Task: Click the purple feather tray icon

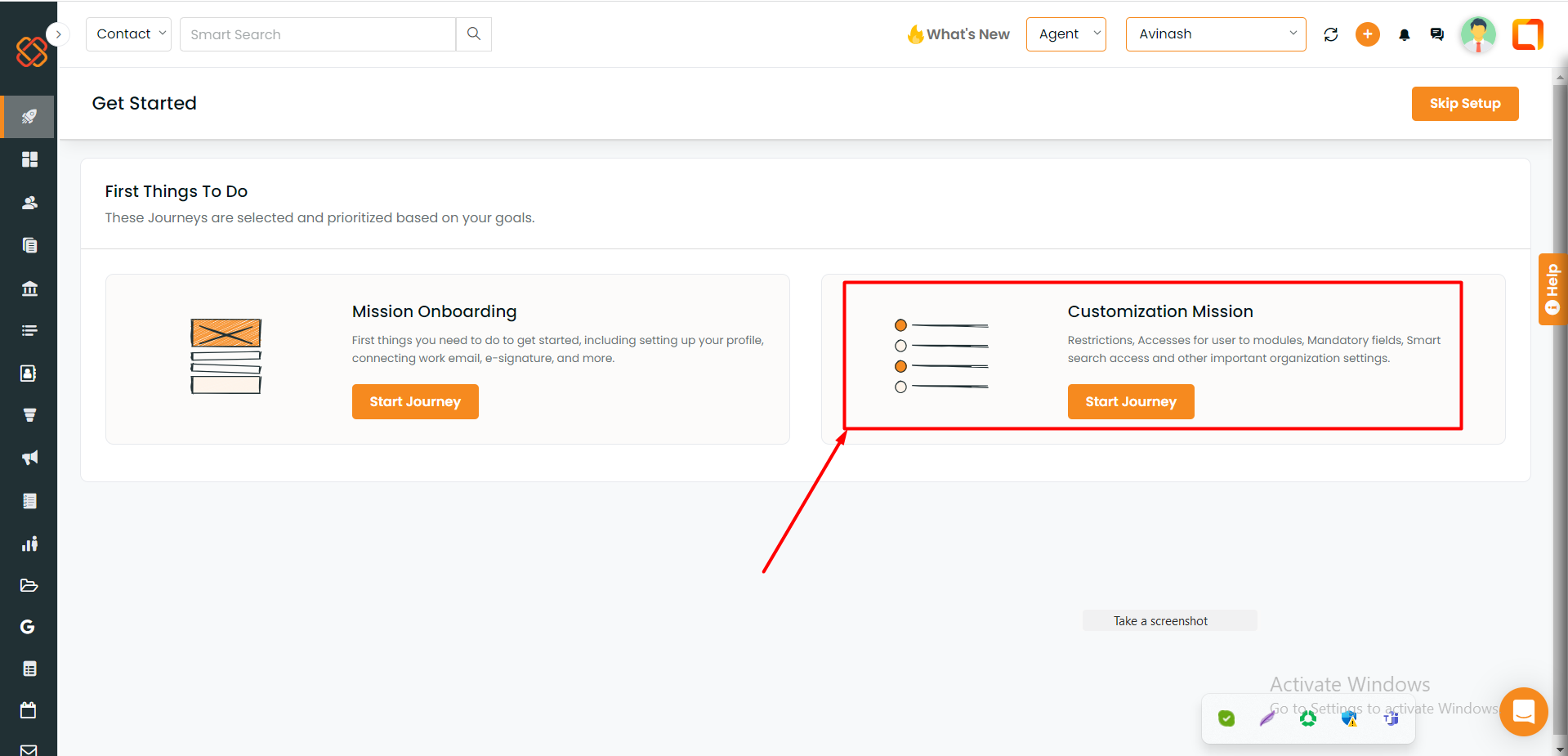Action: tap(1267, 718)
